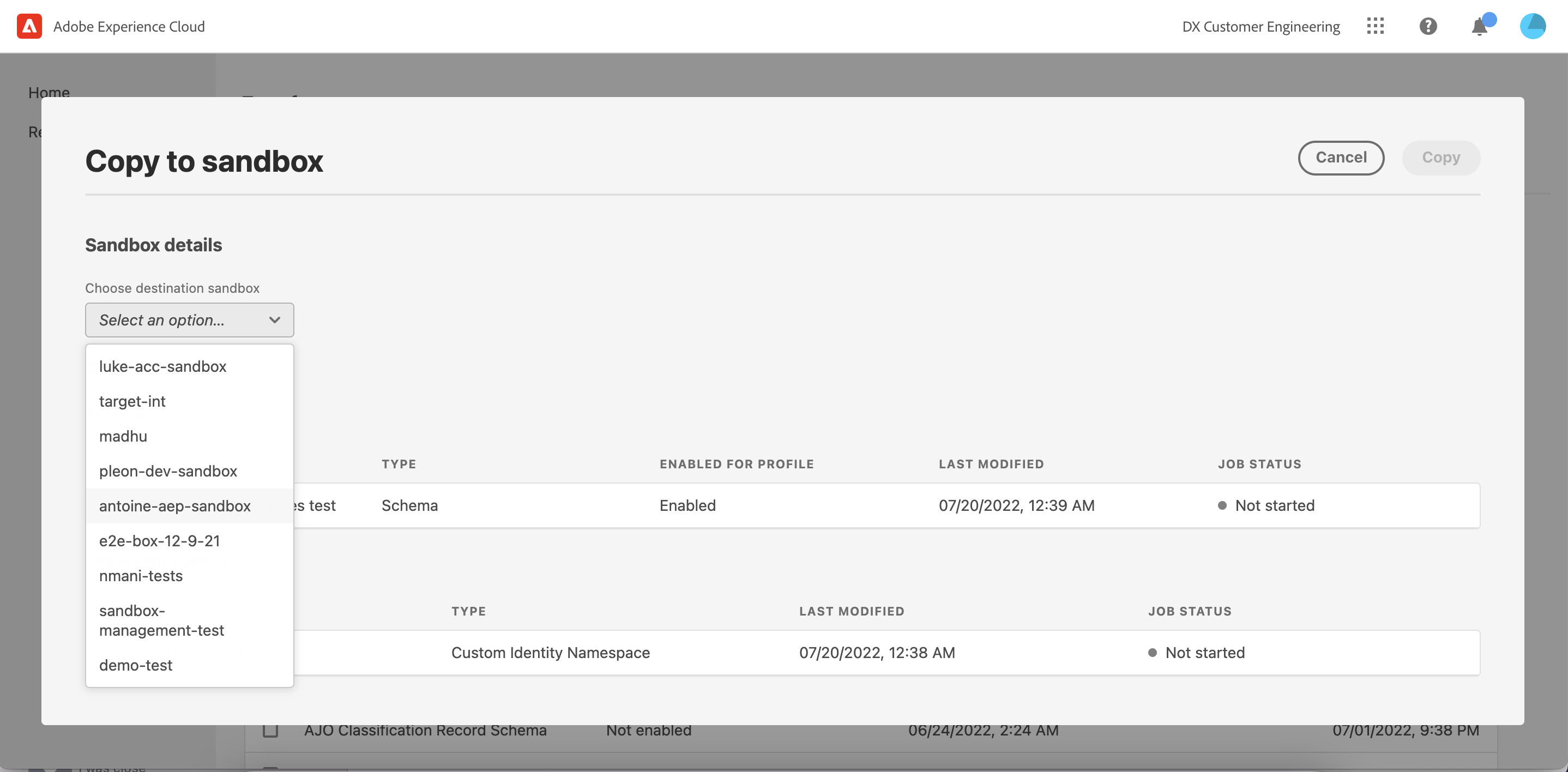The width and height of the screenshot is (1568, 772).
Task: Choose demo-test from the dropdown
Action: point(136,665)
